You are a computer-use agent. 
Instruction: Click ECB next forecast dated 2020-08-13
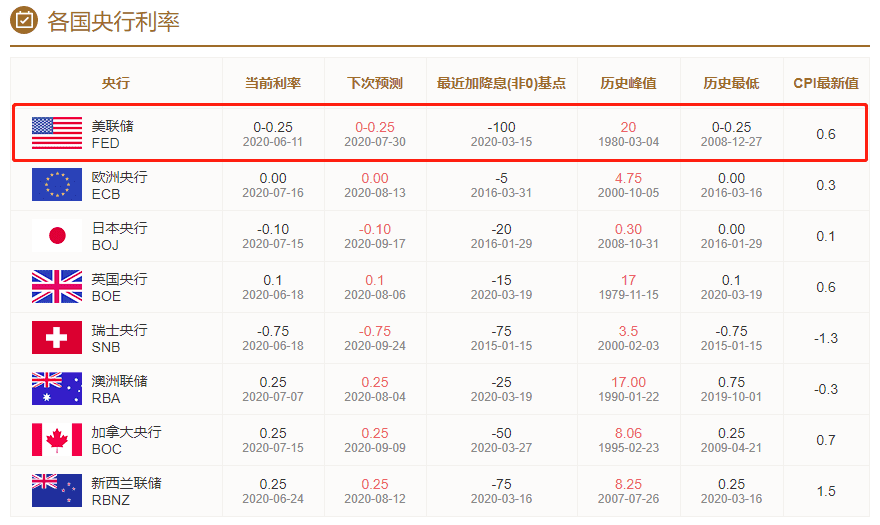pyautogui.click(x=375, y=185)
